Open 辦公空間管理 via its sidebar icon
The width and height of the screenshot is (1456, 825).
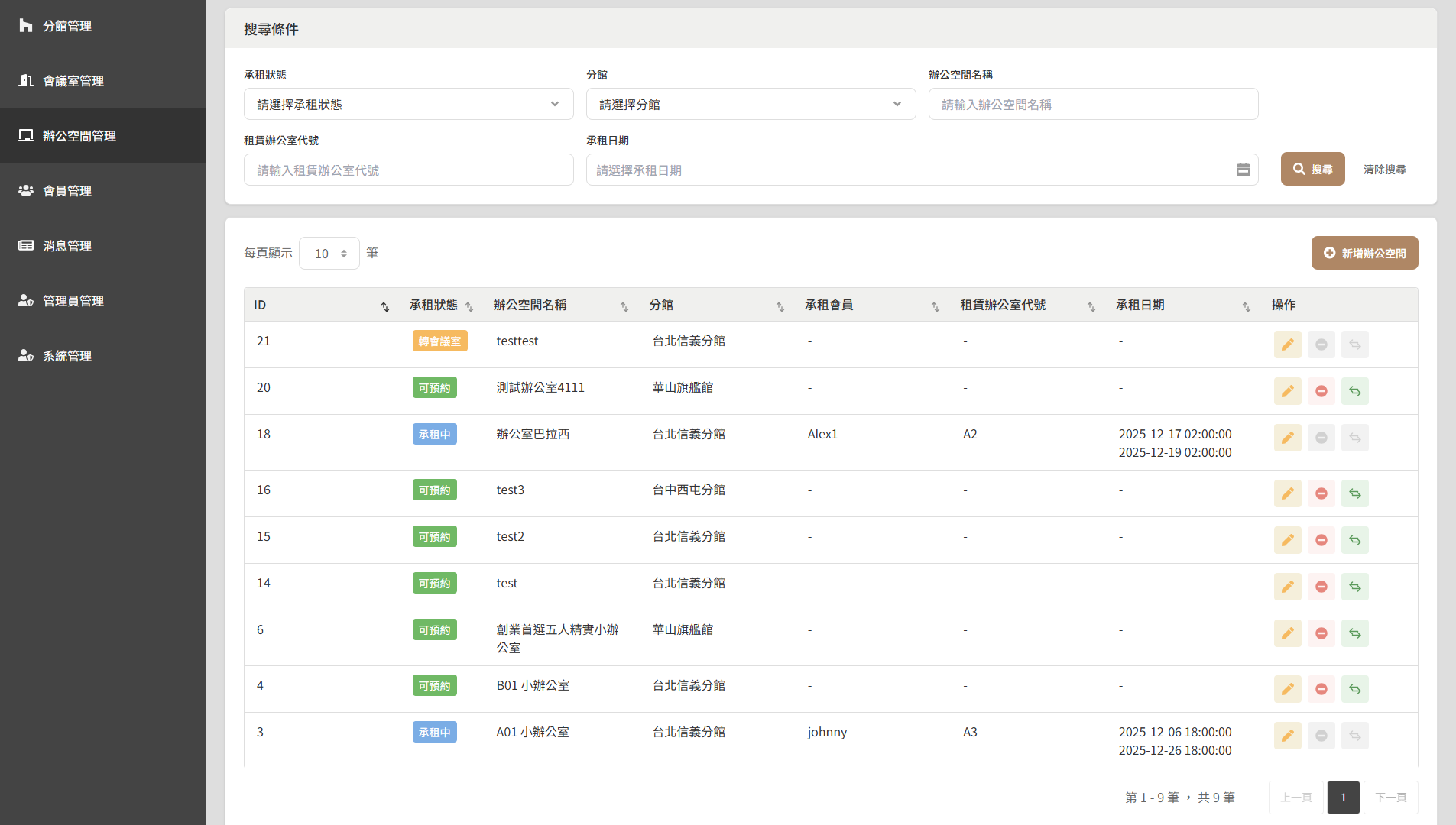[26, 135]
